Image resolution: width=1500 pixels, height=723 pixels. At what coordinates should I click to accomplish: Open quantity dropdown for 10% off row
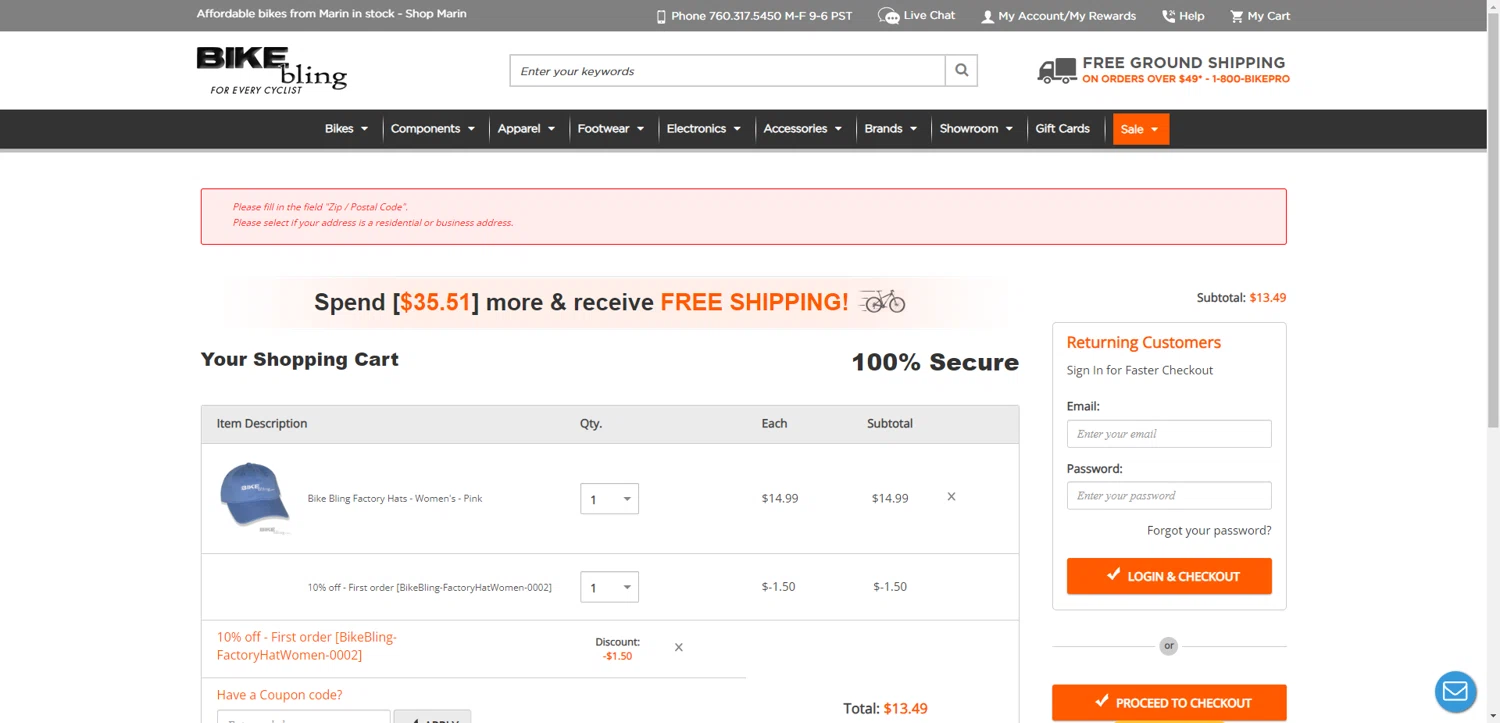pyautogui.click(x=609, y=587)
